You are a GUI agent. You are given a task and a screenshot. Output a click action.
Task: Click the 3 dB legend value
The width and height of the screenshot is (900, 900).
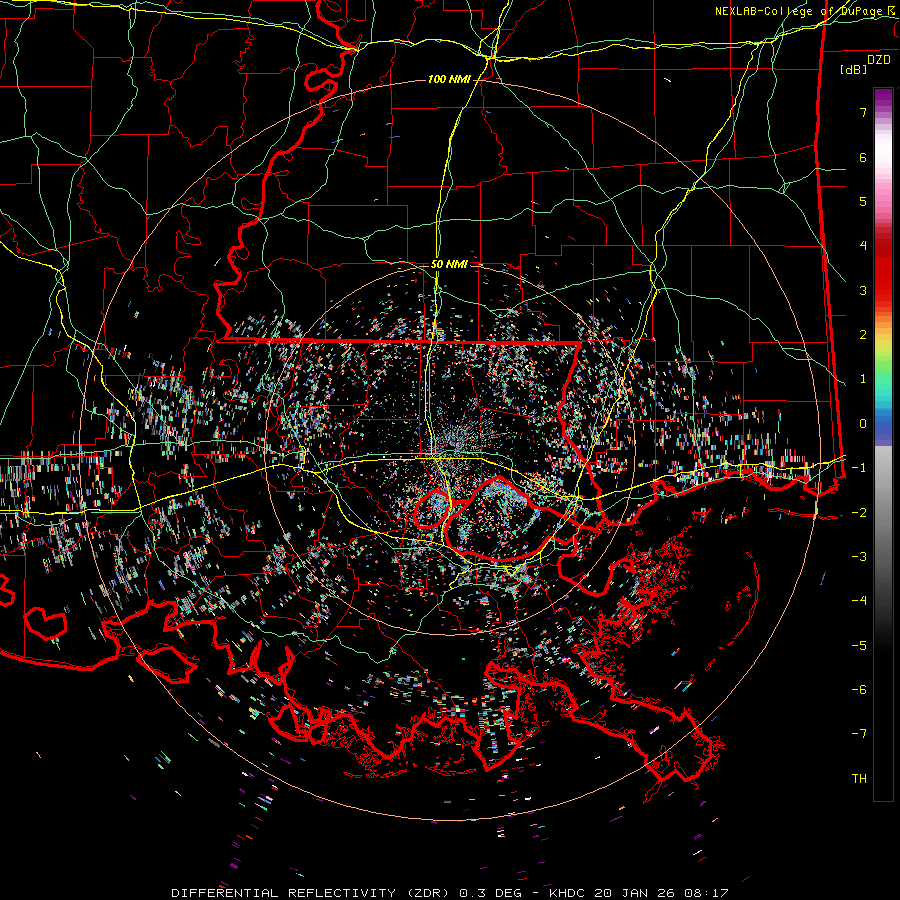(863, 290)
